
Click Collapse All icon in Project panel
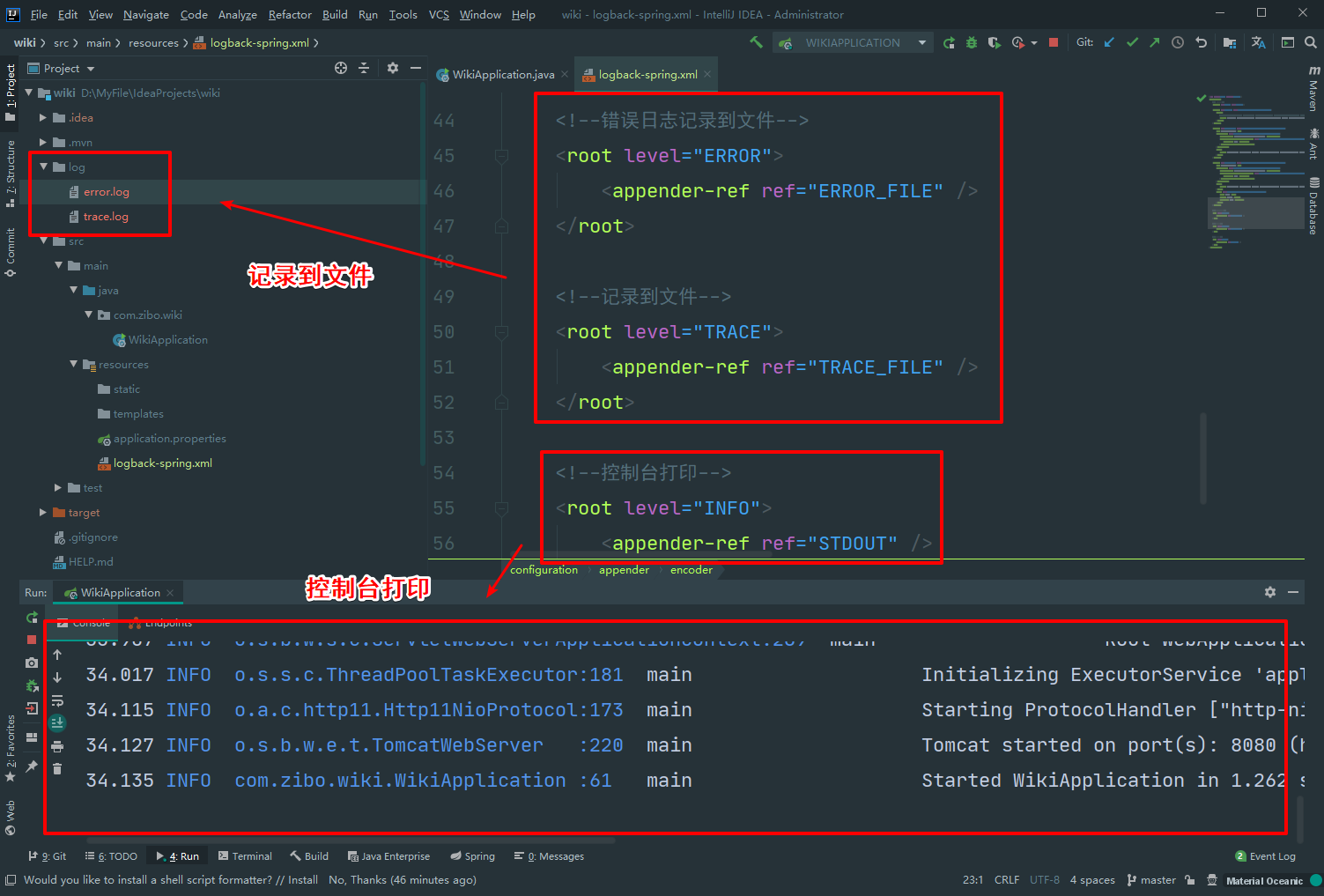coord(364,68)
